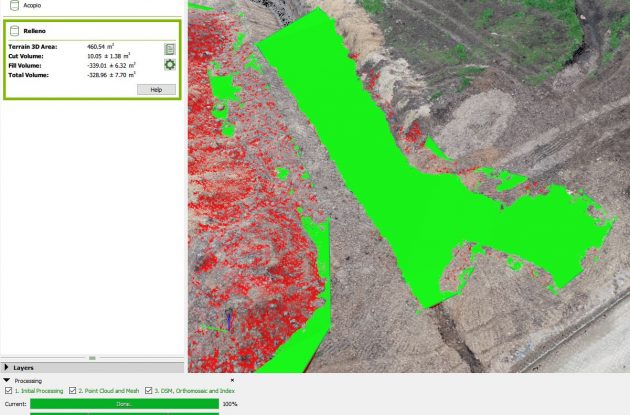Screen dimensions: 630x415
Task: Click the Help button in Relleno panel
Action: click(156, 89)
